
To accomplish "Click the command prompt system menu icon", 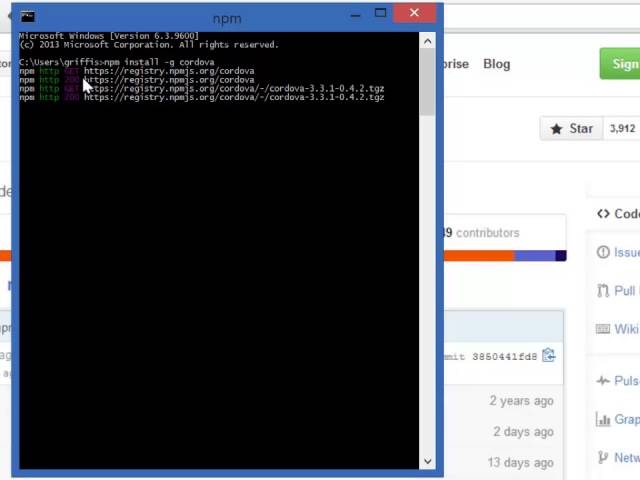I will pos(27,15).
